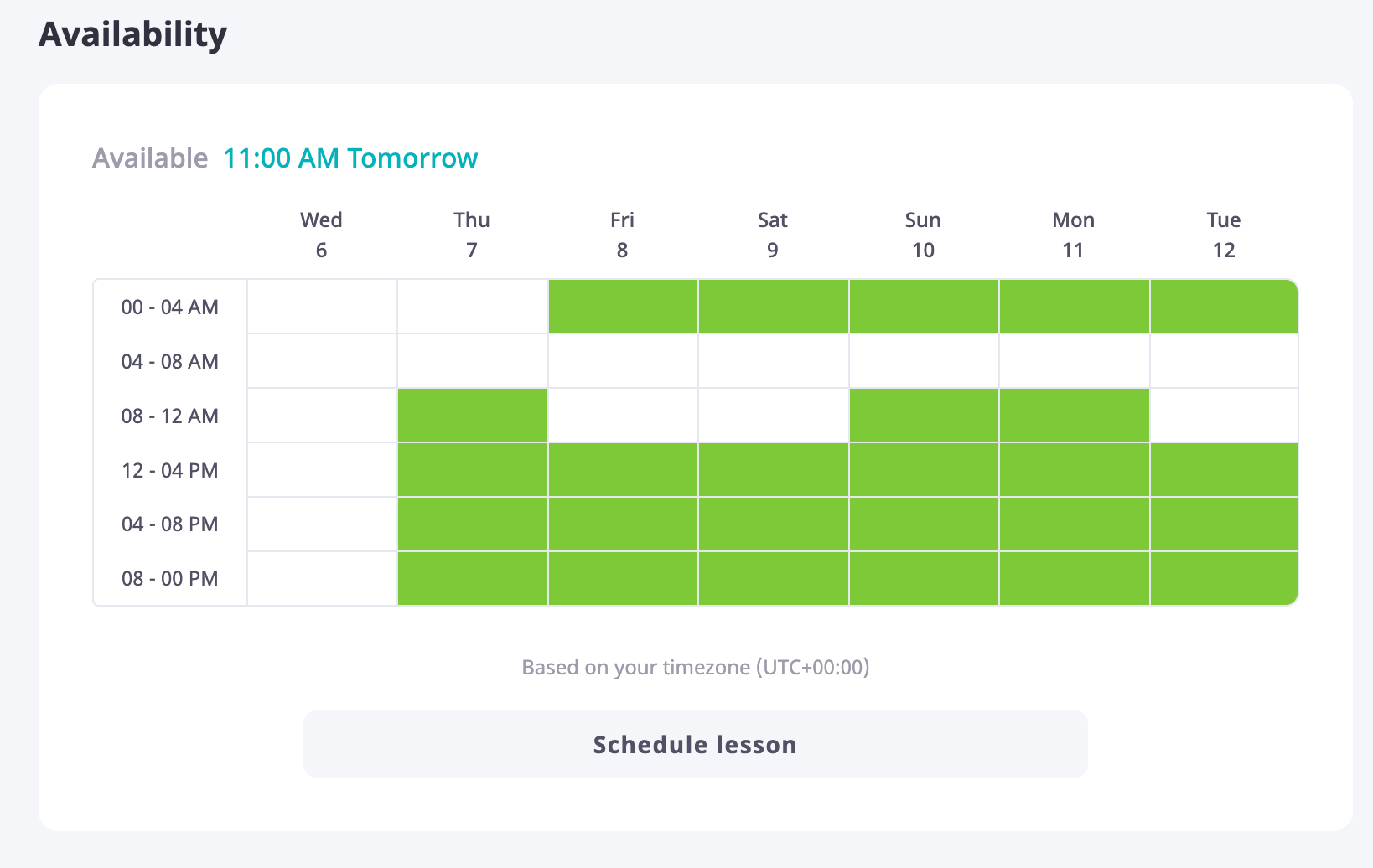Image resolution: width=1373 pixels, height=868 pixels.
Task: Toggle Monday's 08 - 00 PM availability slot
Action: (1073, 578)
